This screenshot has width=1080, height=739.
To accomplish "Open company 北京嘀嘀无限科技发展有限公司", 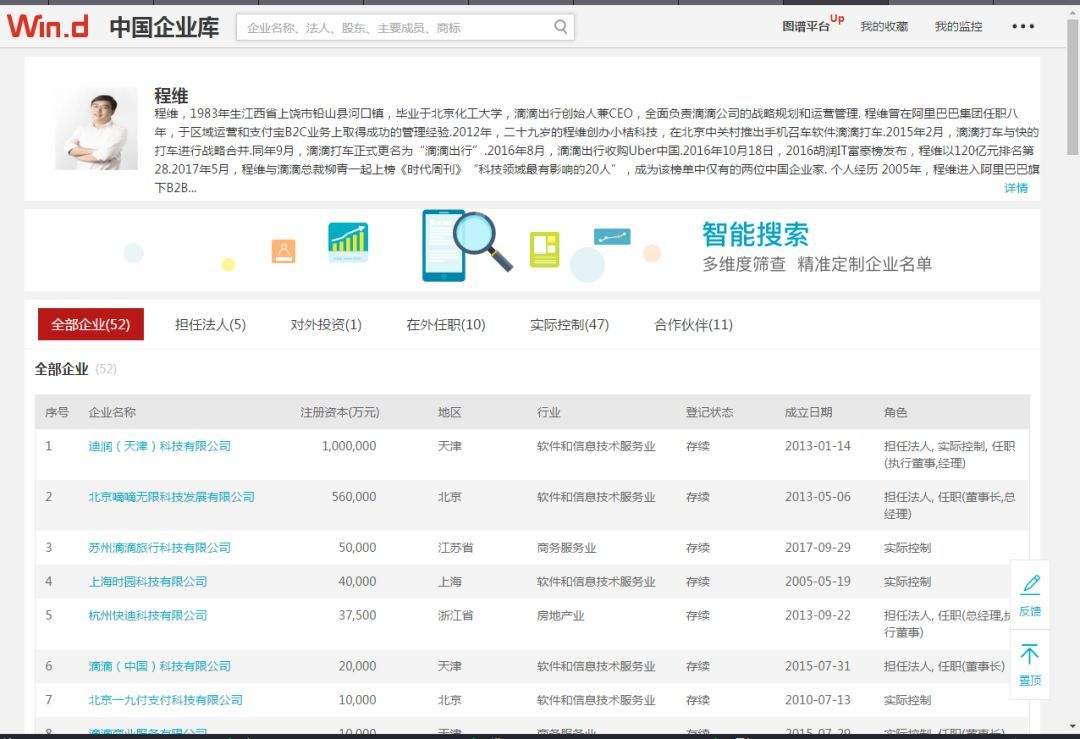I will (x=172, y=497).
